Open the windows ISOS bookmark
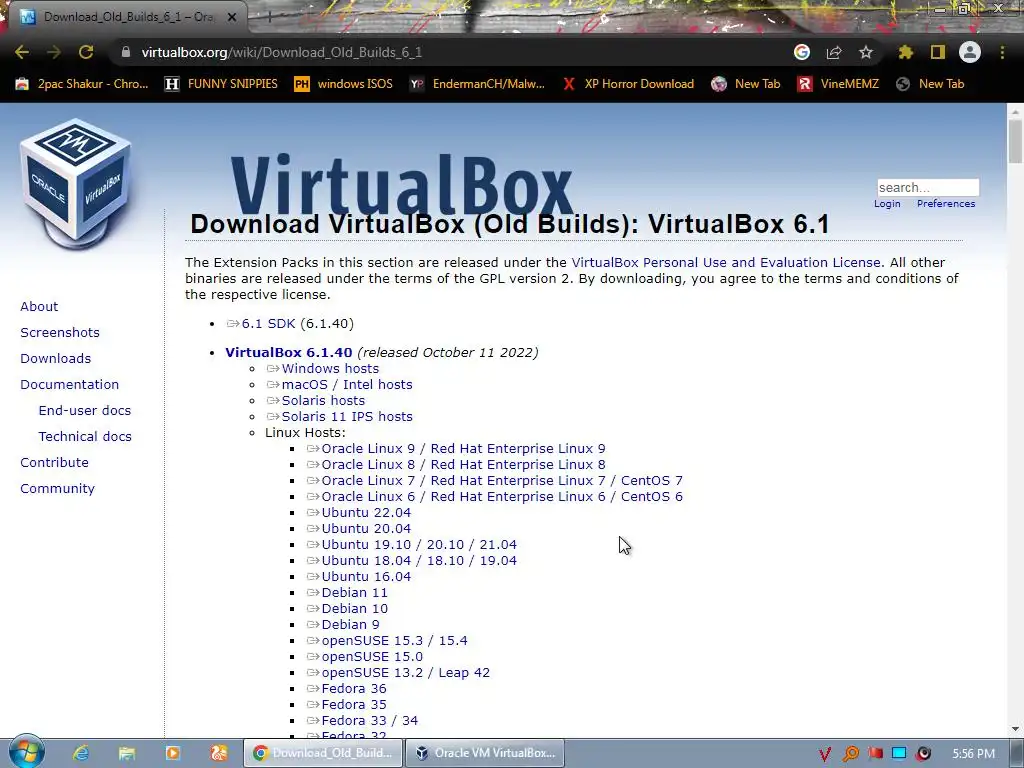This screenshot has width=1024, height=768. [344, 84]
